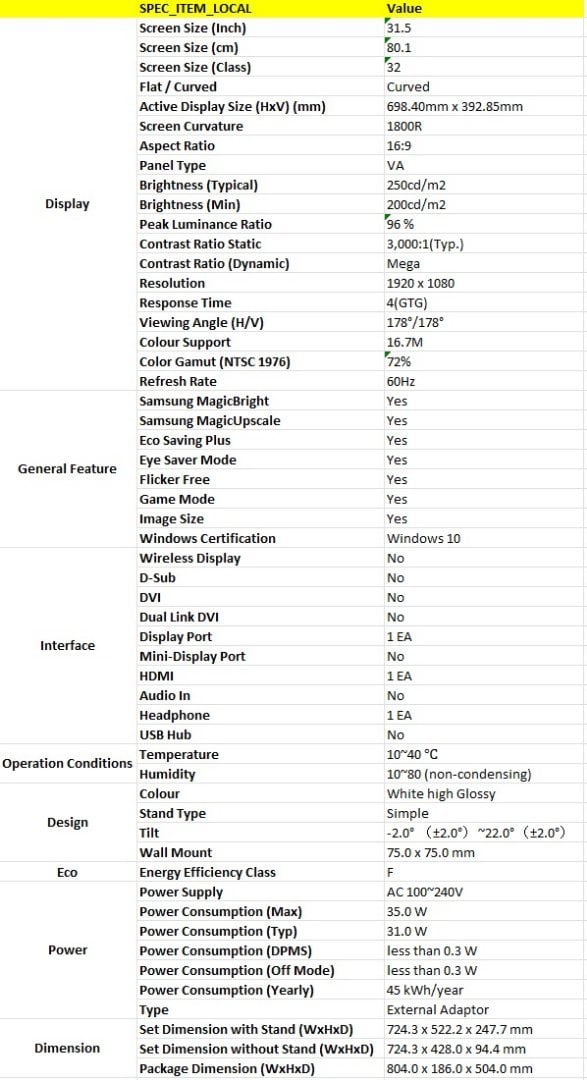Screen dimensions: 587x1080
Task: Click the green marker on 96 % cell
Action: pyautogui.click(x=388, y=218)
